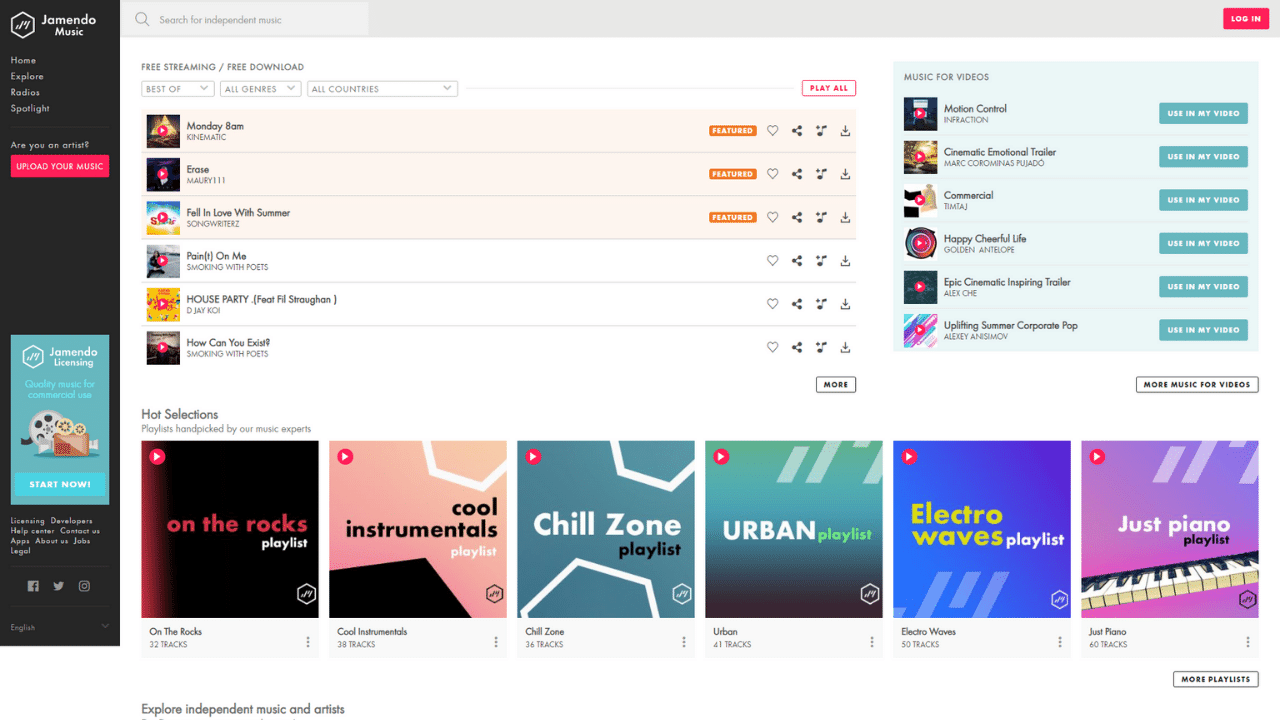1280x720 pixels.
Task: Play the Chill Zone playlist
Action: (x=533, y=457)
